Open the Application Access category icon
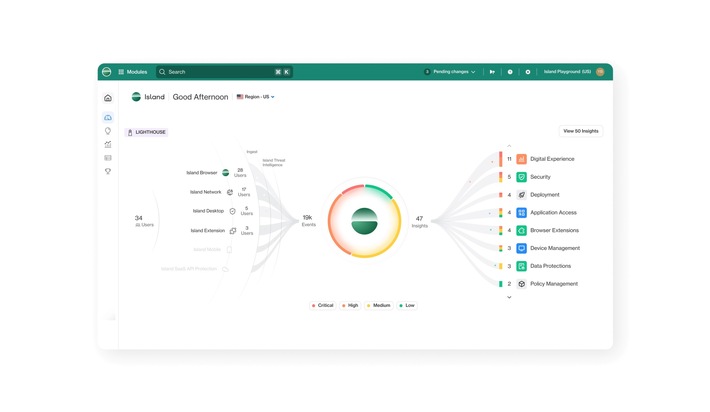710x412 pixels. pyautogui.click(x=522, y=212)
